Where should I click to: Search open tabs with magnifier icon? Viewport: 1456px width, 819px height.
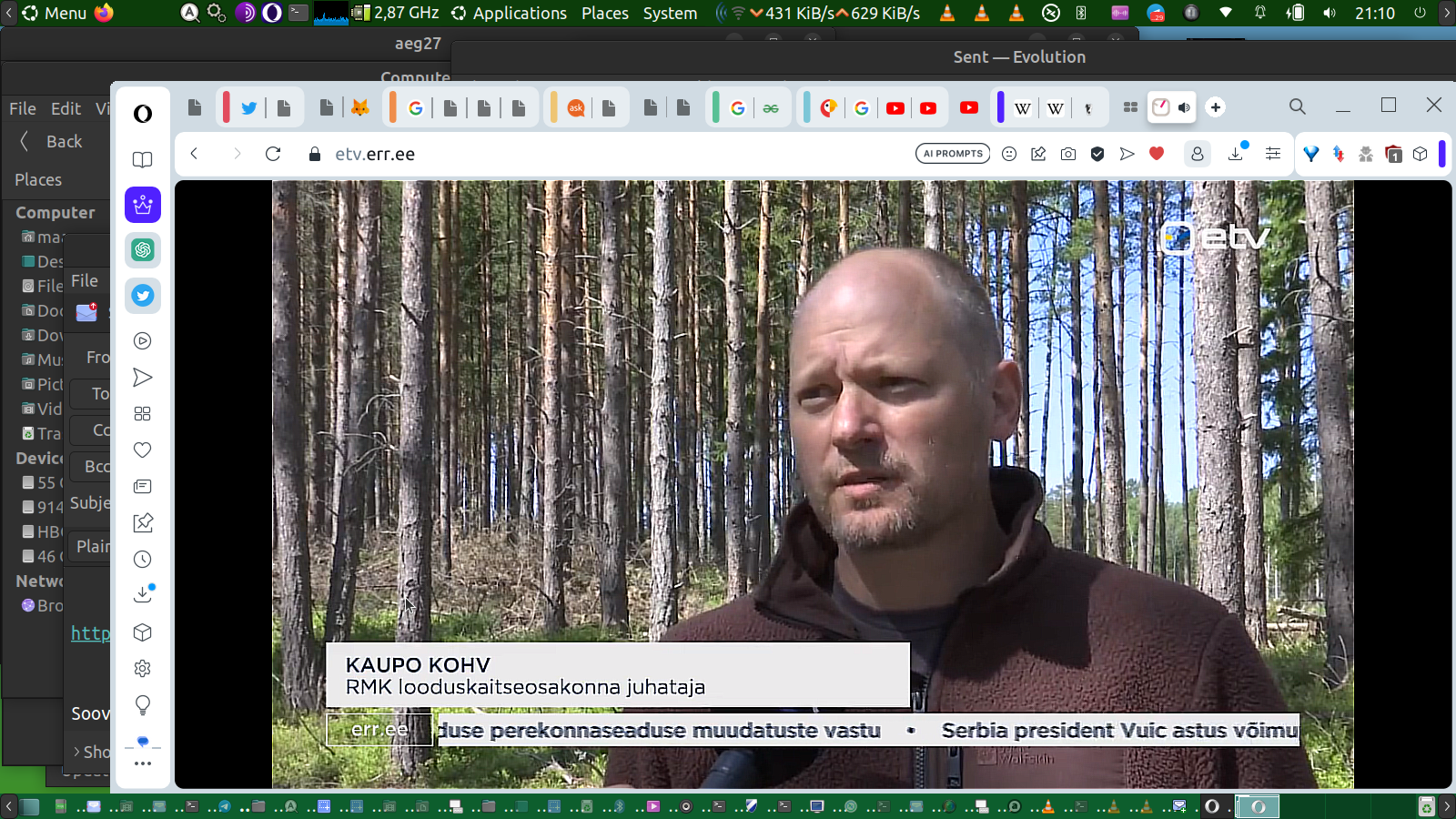(1298, 106)
